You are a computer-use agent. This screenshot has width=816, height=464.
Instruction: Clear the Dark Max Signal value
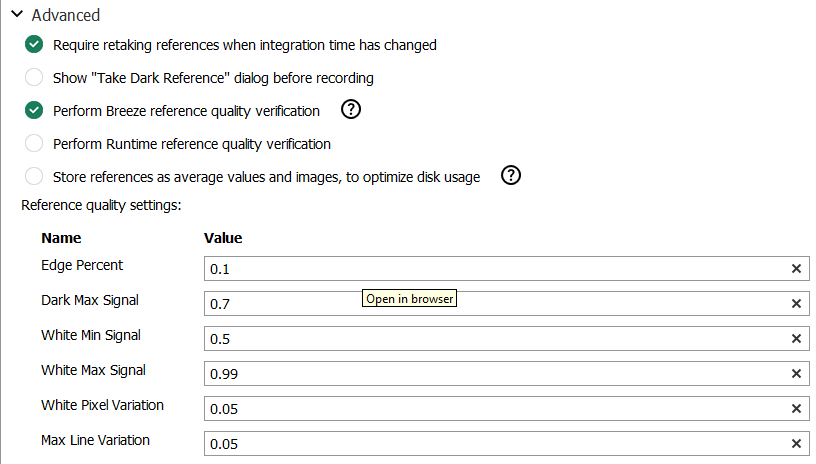point(796,304)
